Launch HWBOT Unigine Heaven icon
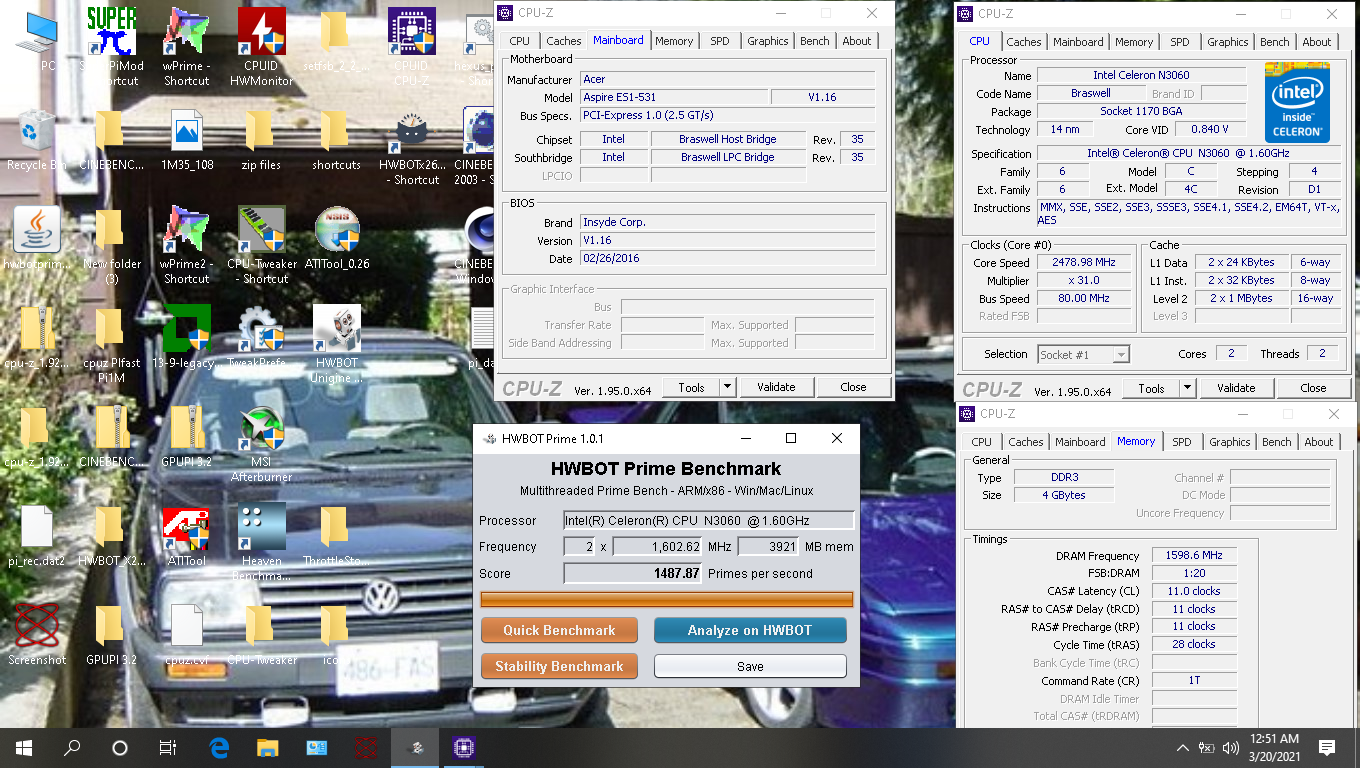The height and width of the screenshot is (768, 1360). (337, 343)
